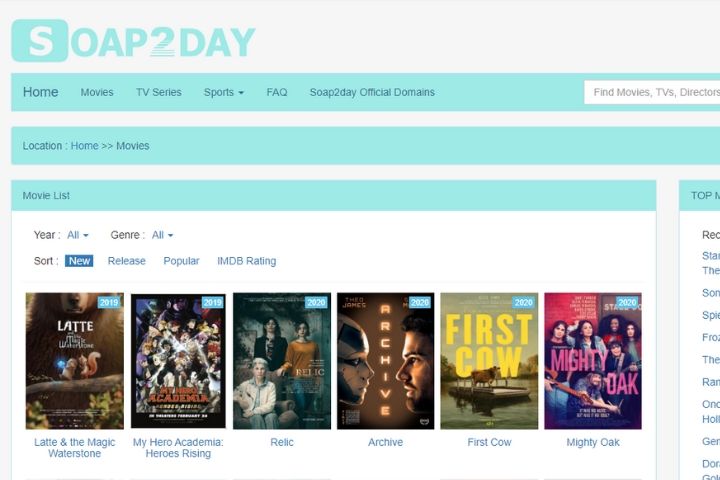The height and width of the screenshot is (480, 720).
Task: Click the Relic title link
Action: (282, 442)
